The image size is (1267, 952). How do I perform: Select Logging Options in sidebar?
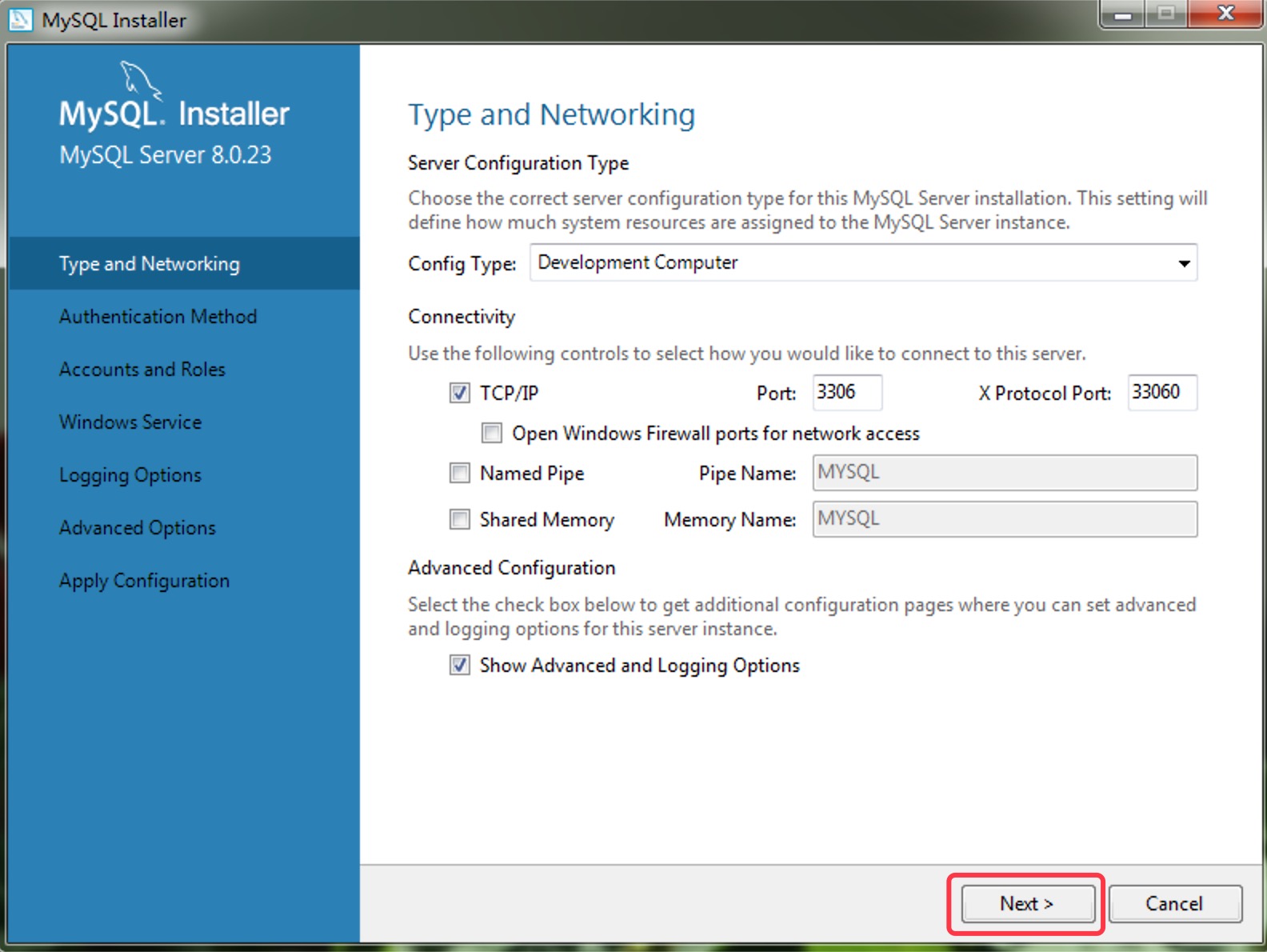[x=130, y=475]
